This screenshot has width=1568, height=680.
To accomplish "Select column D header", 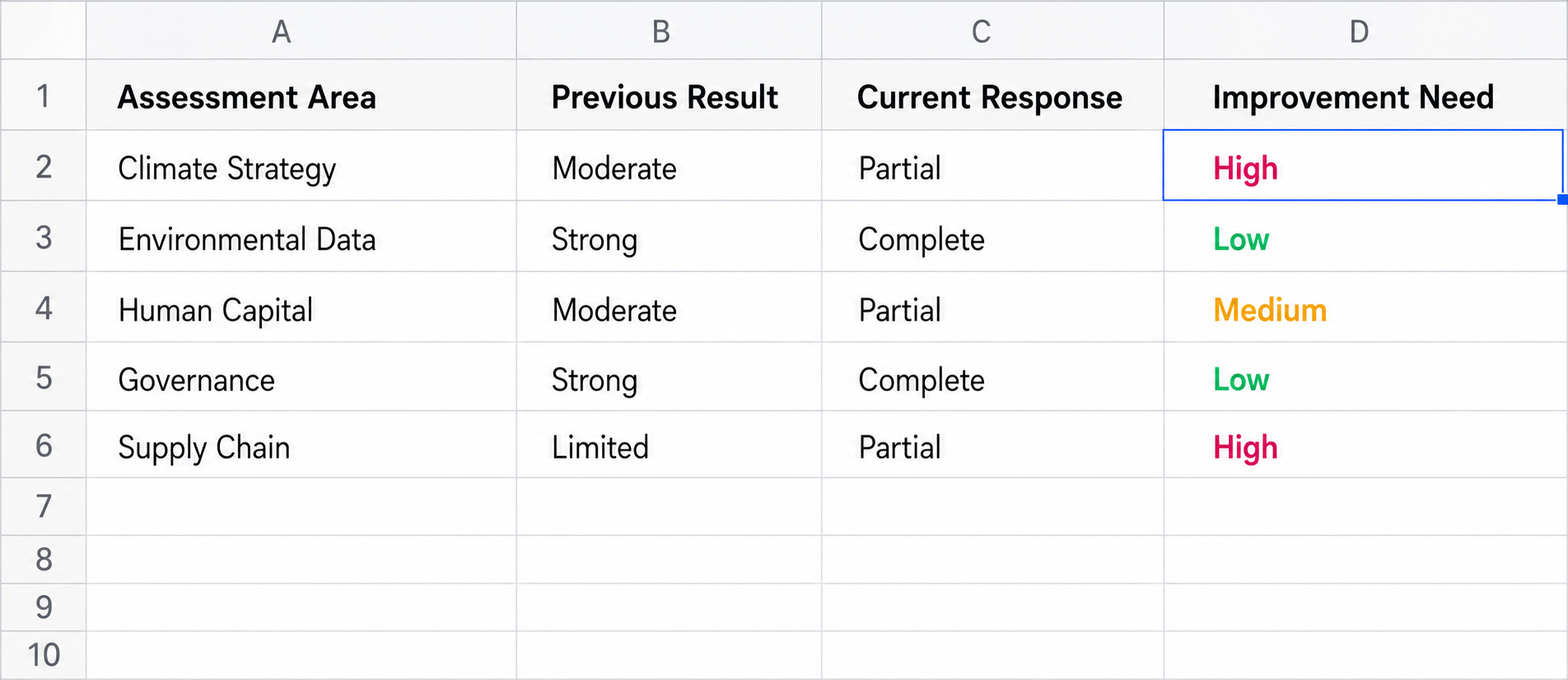I will coord(1365,30).
